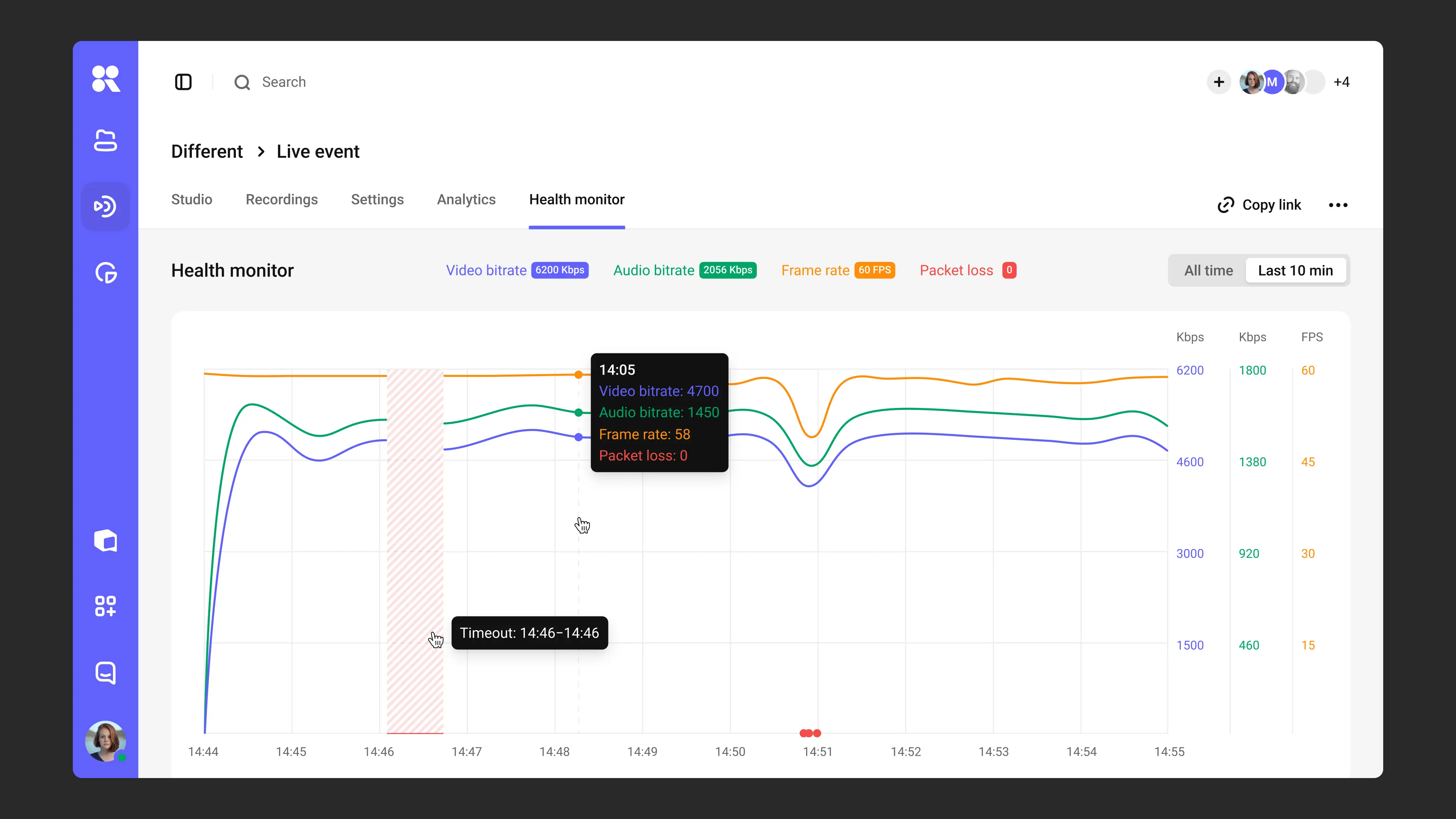Screen dimensions: 1456x819
Task: Click orange frame rate data point
Action: [x=578, y=375]
